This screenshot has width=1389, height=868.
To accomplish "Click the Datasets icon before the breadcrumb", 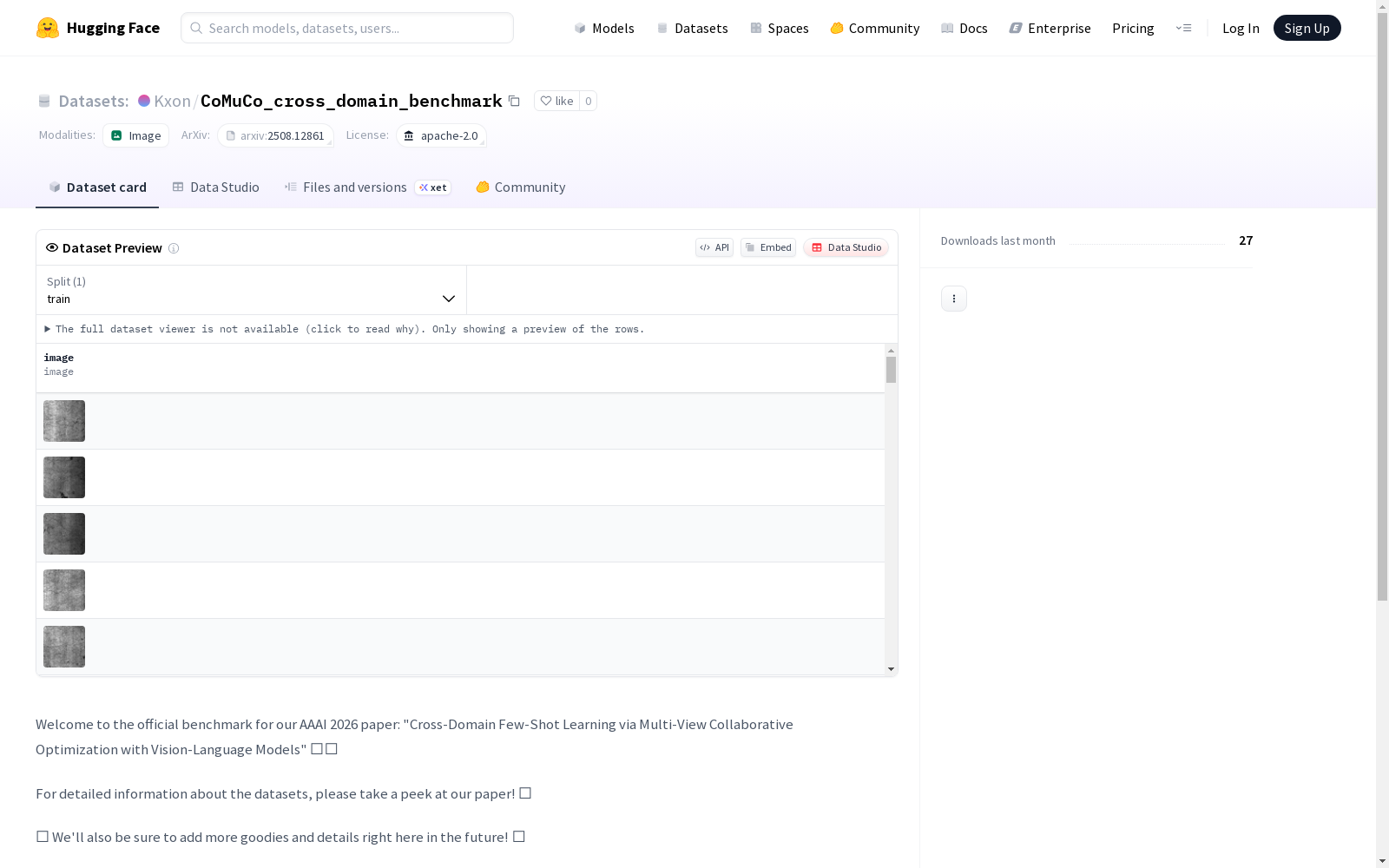I will pos(44,101).
